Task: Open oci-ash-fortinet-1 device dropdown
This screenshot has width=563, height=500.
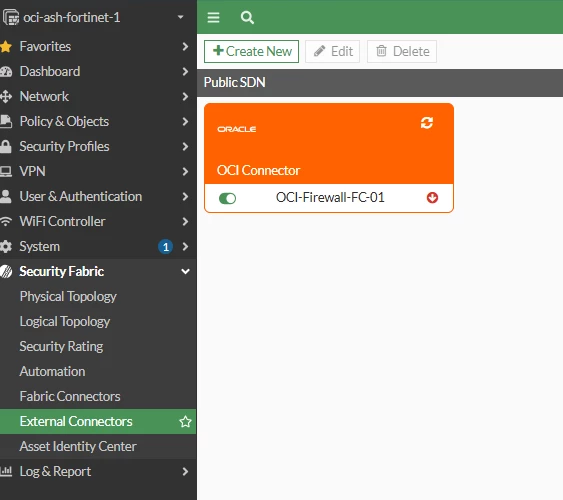Action: click(x=181, y=17)
